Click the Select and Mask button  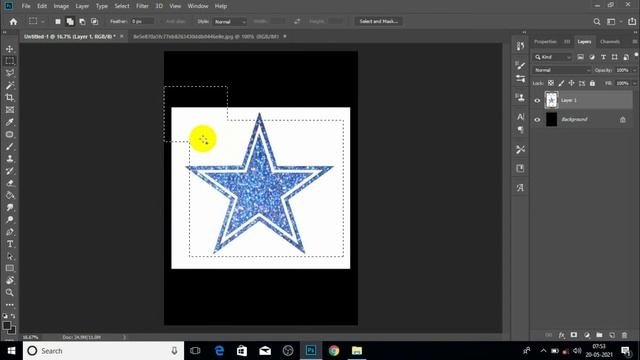pyautogui.click(x=379, y=21)
